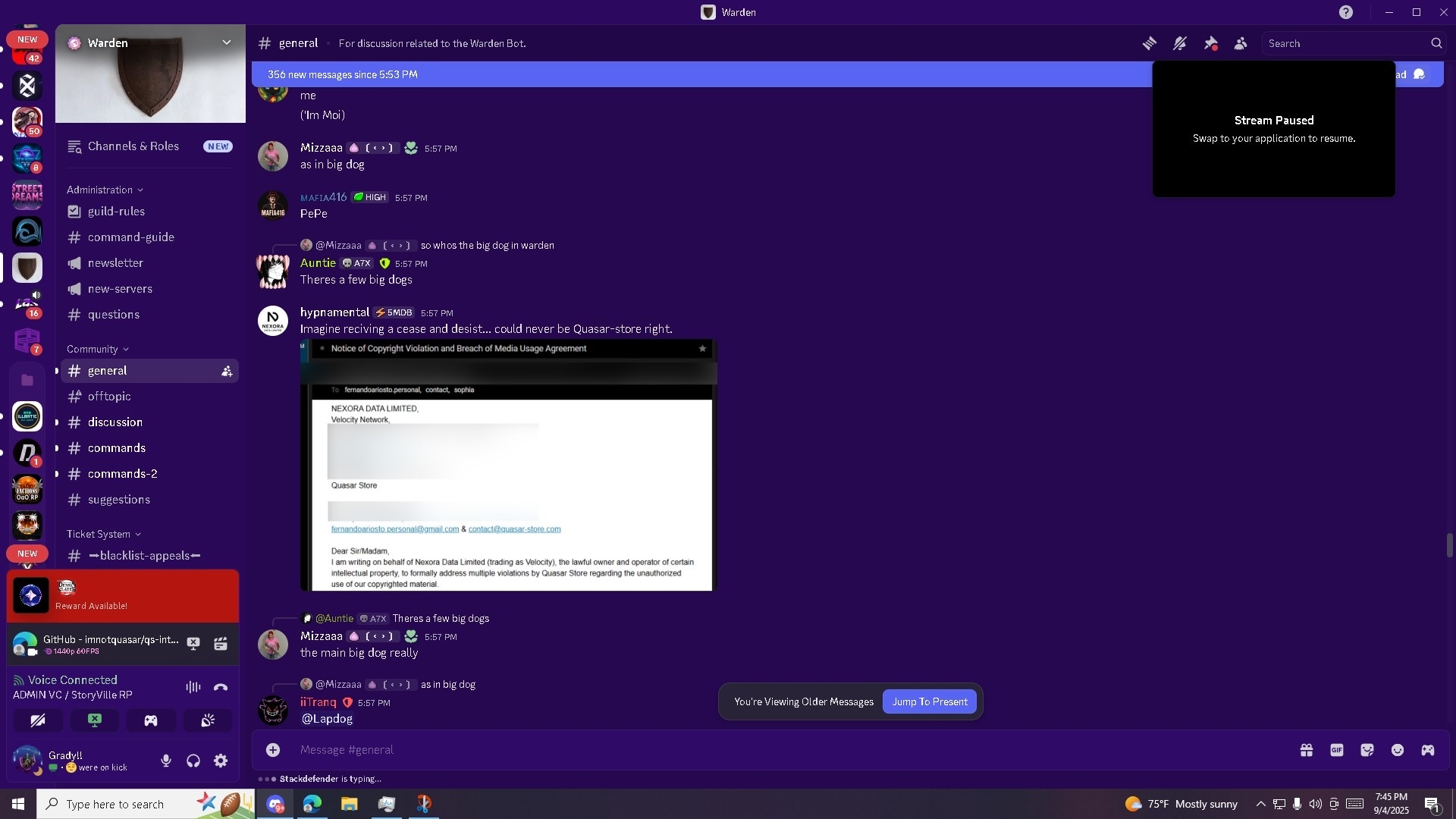Open the Help question mark icon

click(1346, 12)
